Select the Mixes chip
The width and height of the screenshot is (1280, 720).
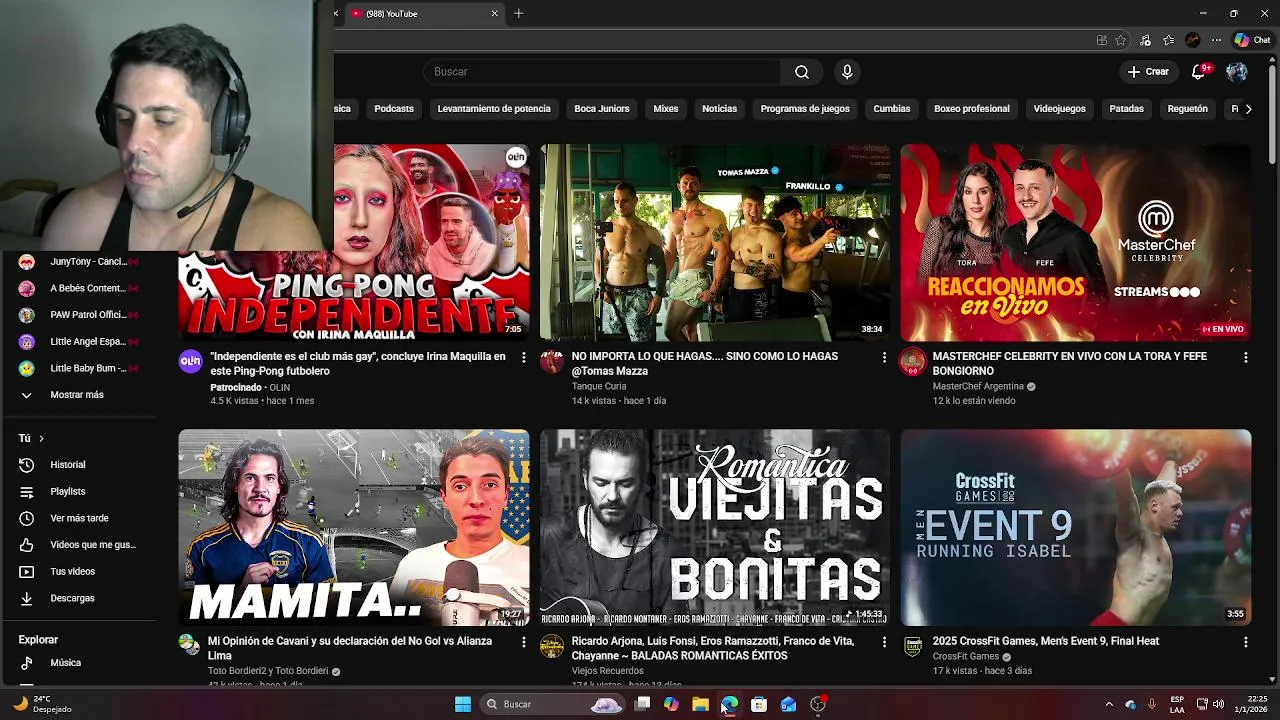pos(666,109)
